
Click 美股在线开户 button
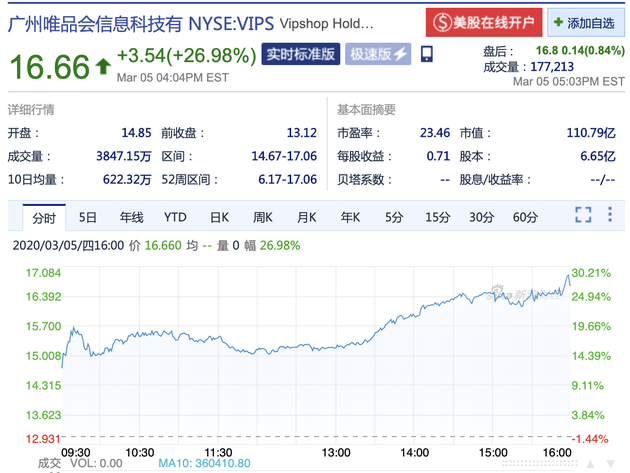coord(484,23)
